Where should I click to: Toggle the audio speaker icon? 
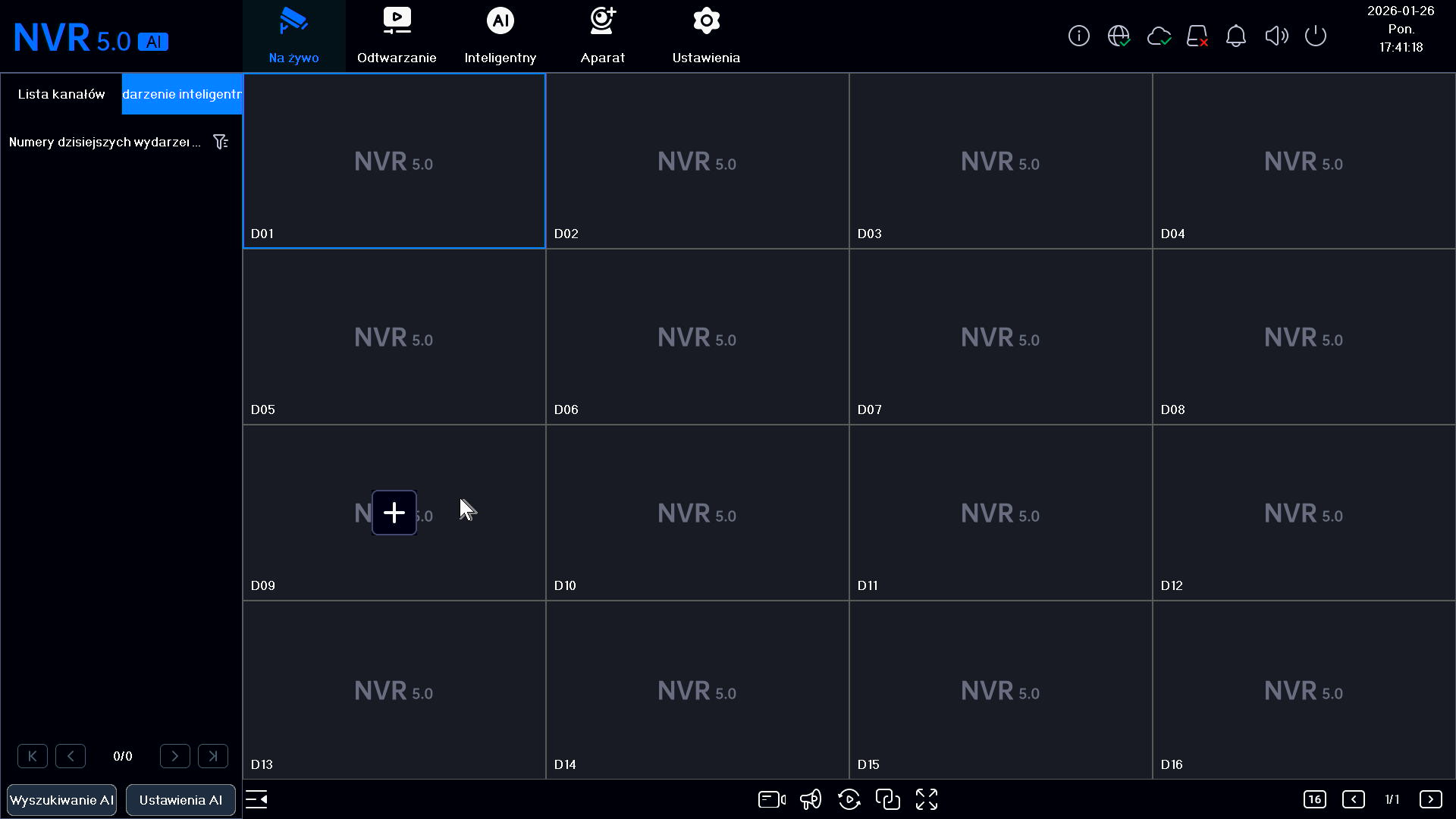(1276, 36)
